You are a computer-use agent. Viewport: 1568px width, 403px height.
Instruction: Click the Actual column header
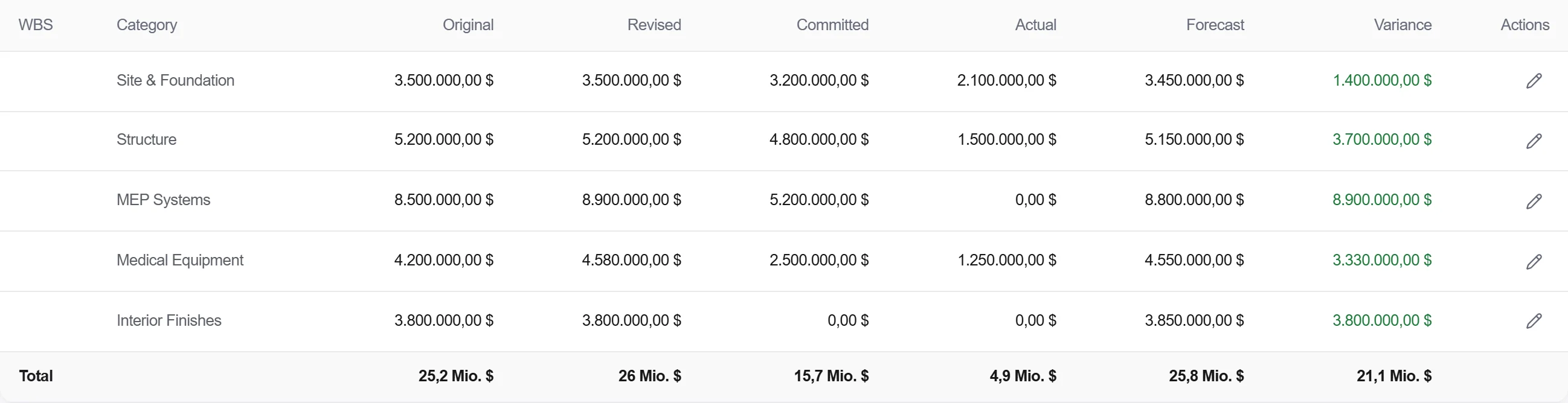point(1035,25)
